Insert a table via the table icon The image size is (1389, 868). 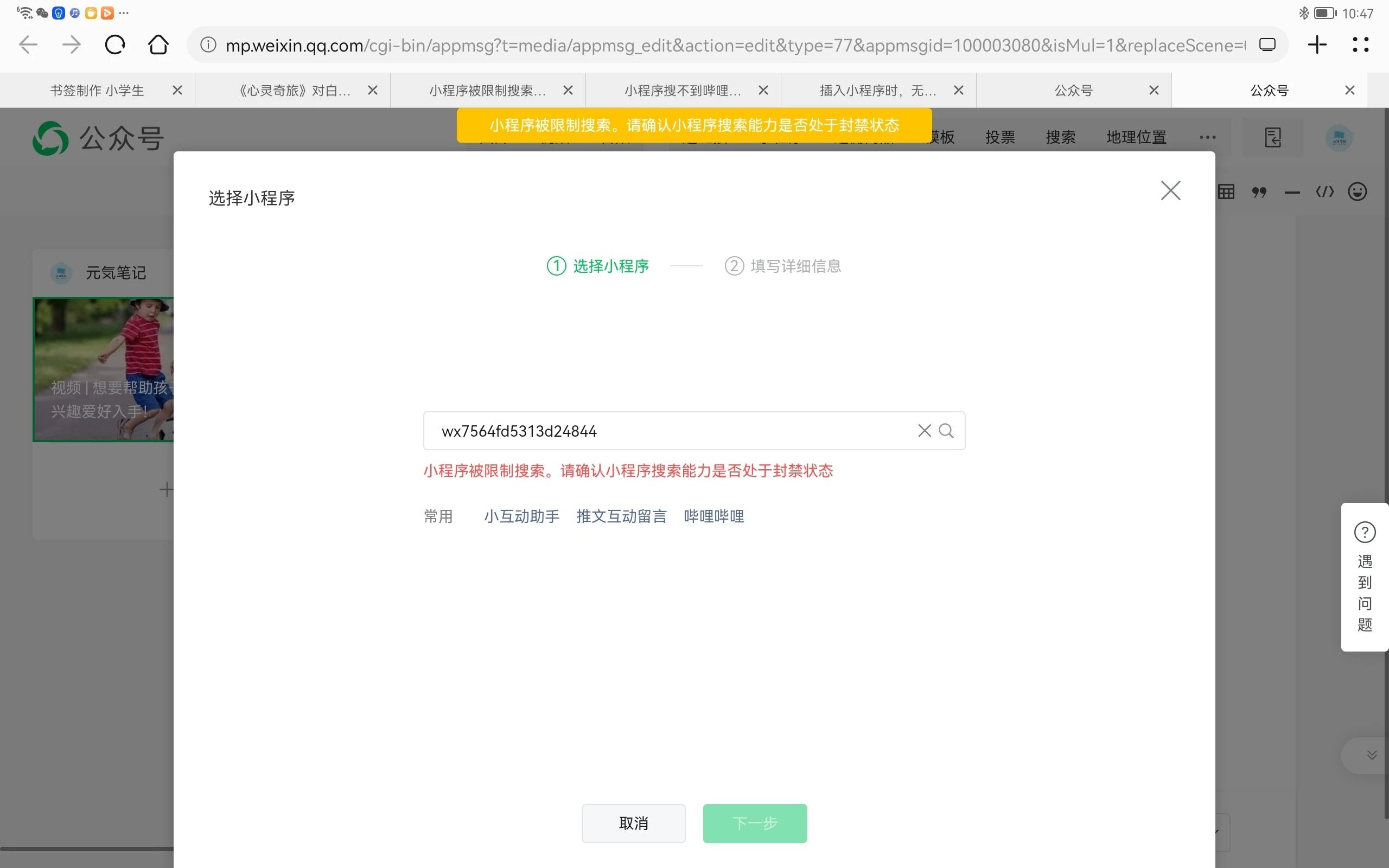pyautogui.click(x=1226, y=192)
